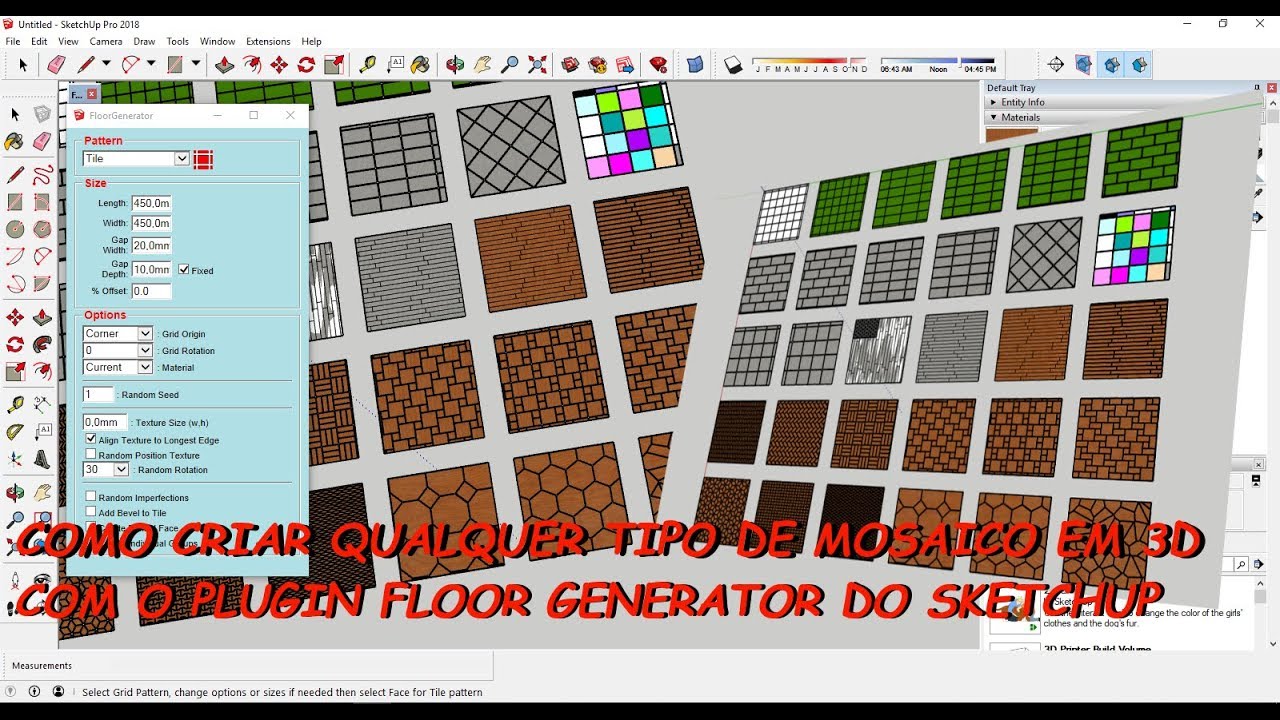Select the Push/Pull tool in top toolbar

225,65
